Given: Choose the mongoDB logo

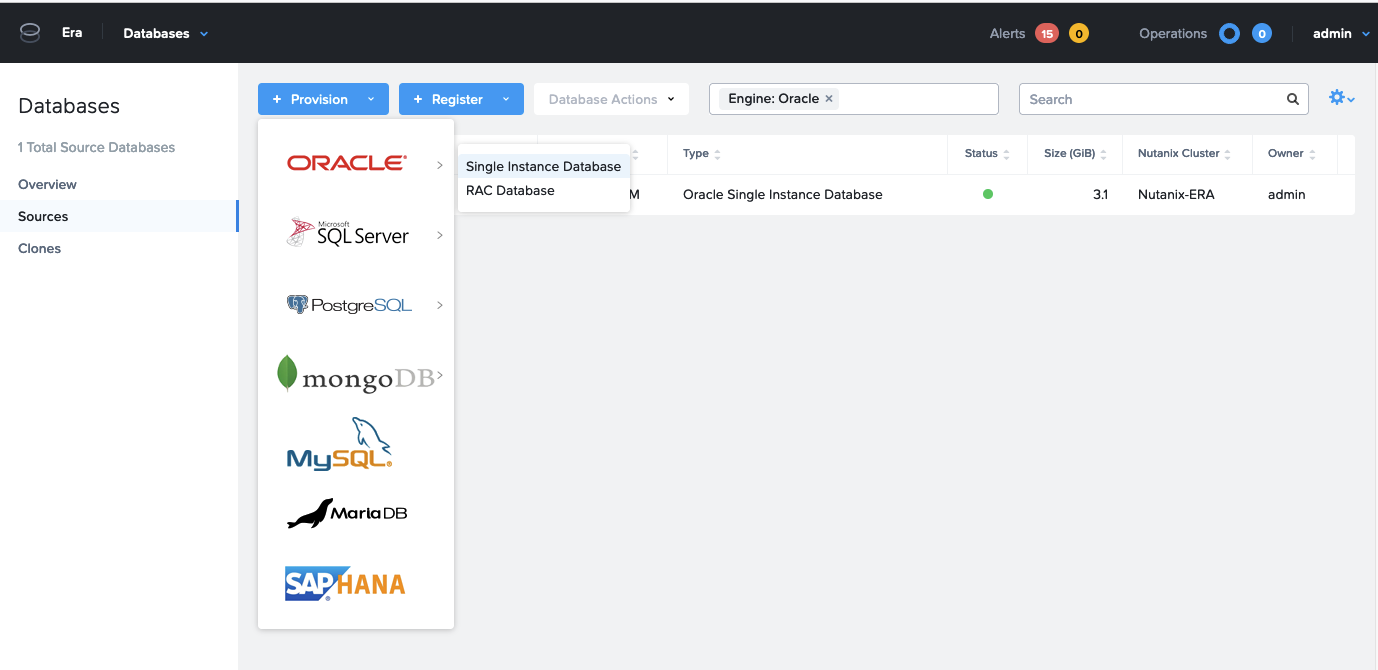Looking at the screenshot, I should pyautogui.click(x=356, y=374).
